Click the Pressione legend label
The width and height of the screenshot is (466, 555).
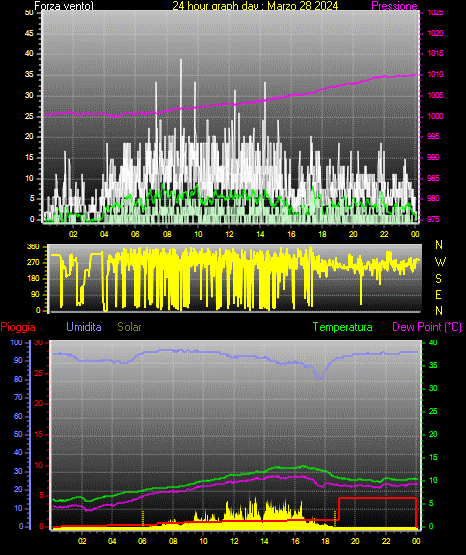[394, 6]
